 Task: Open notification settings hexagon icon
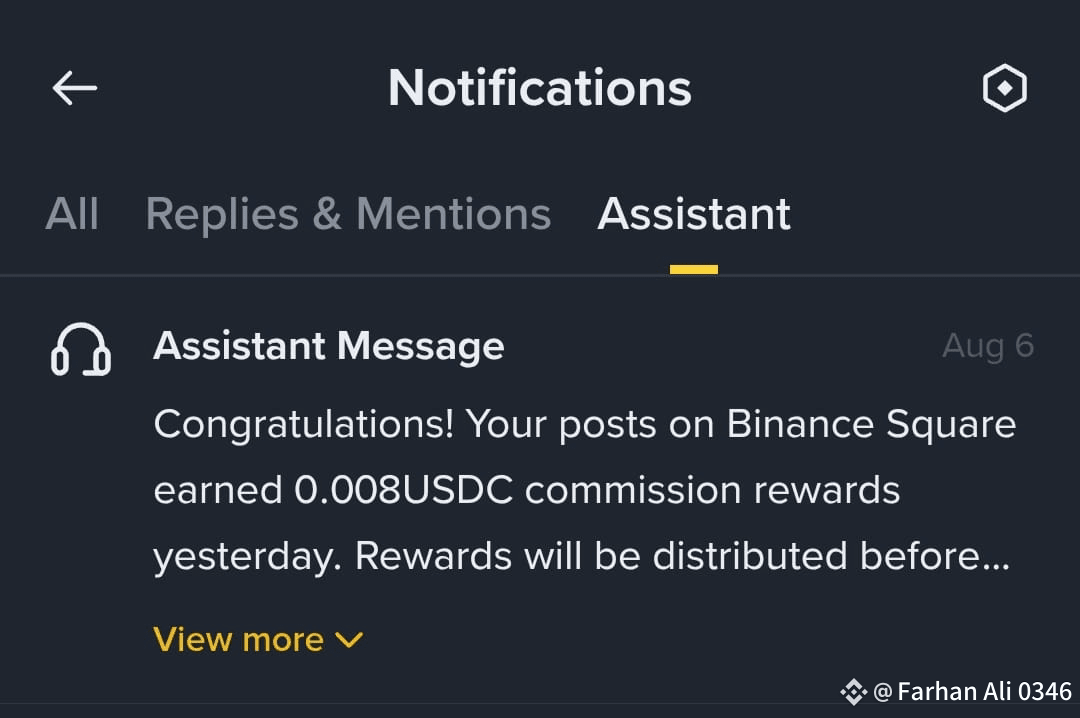pyautogui.click(x=1004, y=88)
